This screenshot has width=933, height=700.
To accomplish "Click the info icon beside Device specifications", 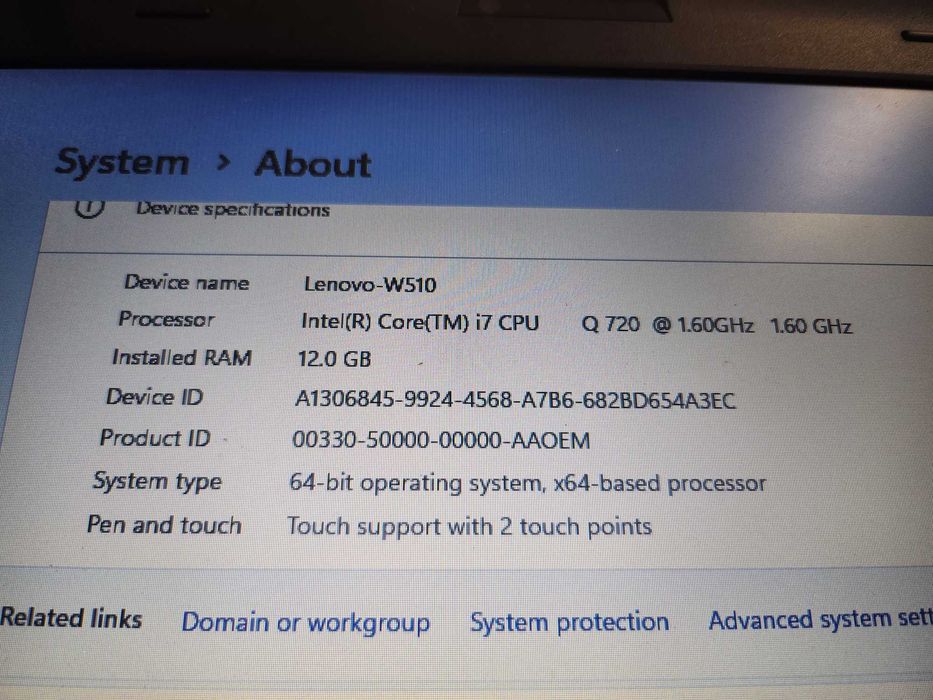I will click(x=90, y=208).
